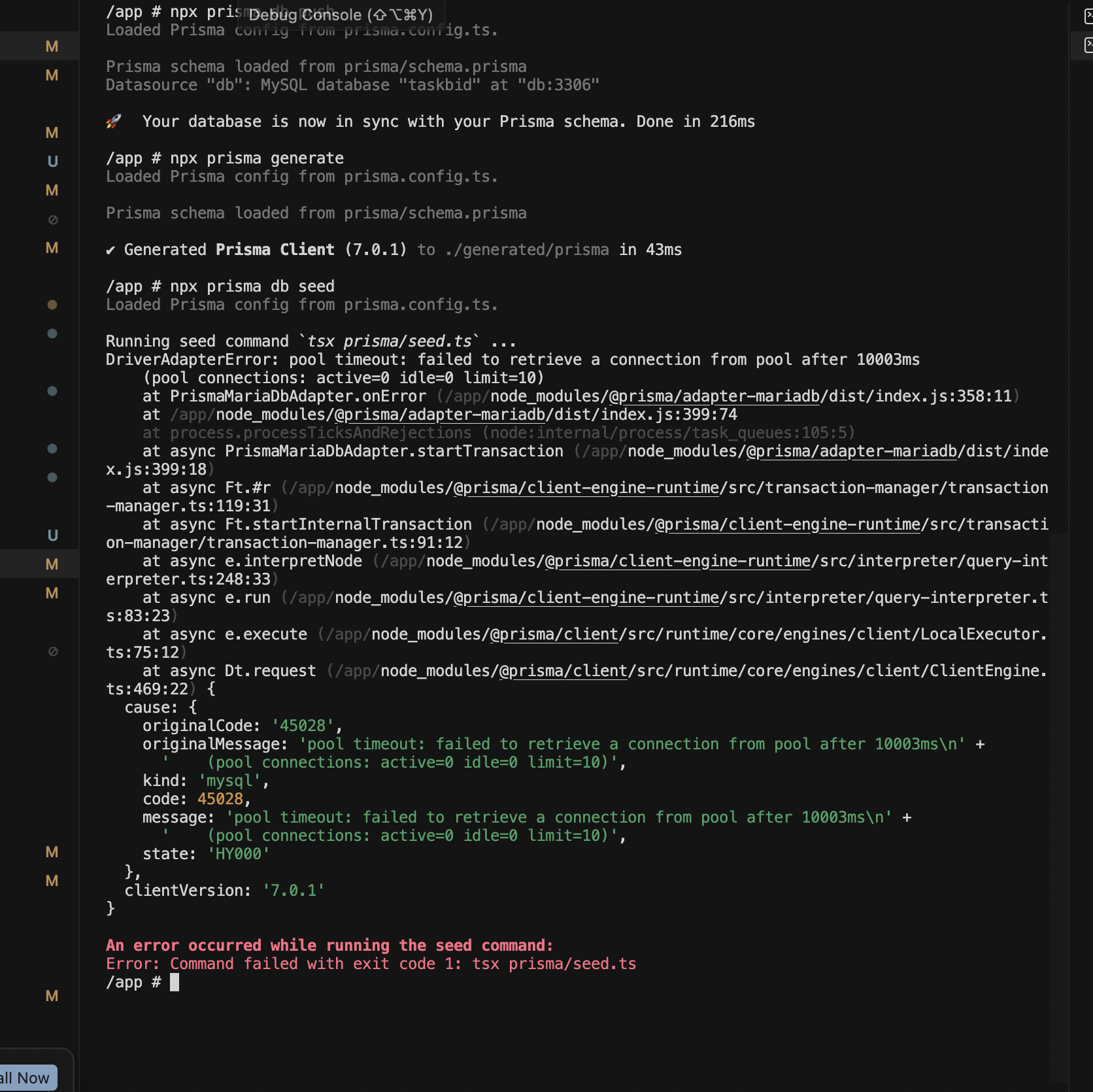Click the rocket emoji before the sync message

(x=114, y=122)
